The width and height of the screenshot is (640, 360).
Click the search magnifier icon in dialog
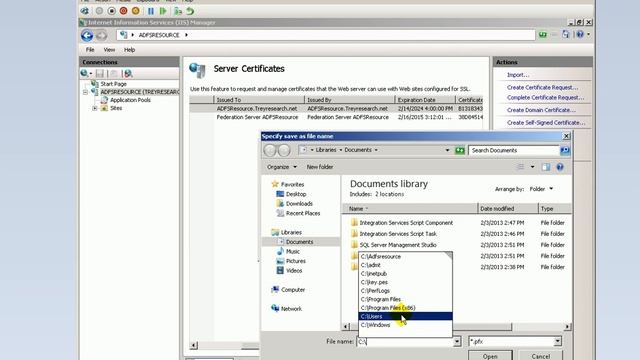(x=565, y=151)
